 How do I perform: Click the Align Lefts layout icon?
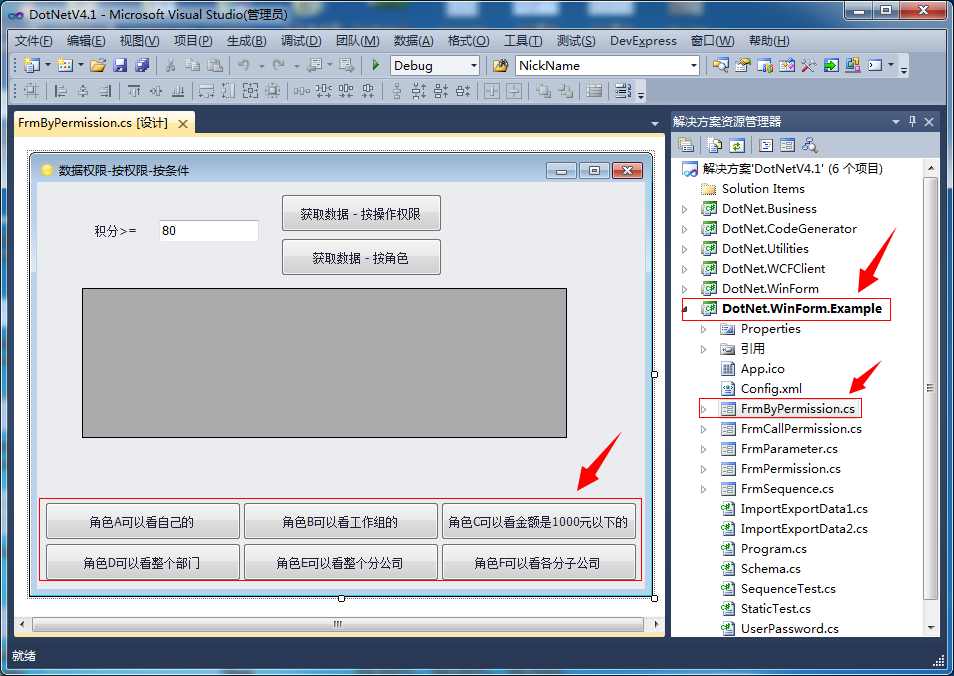61,91
